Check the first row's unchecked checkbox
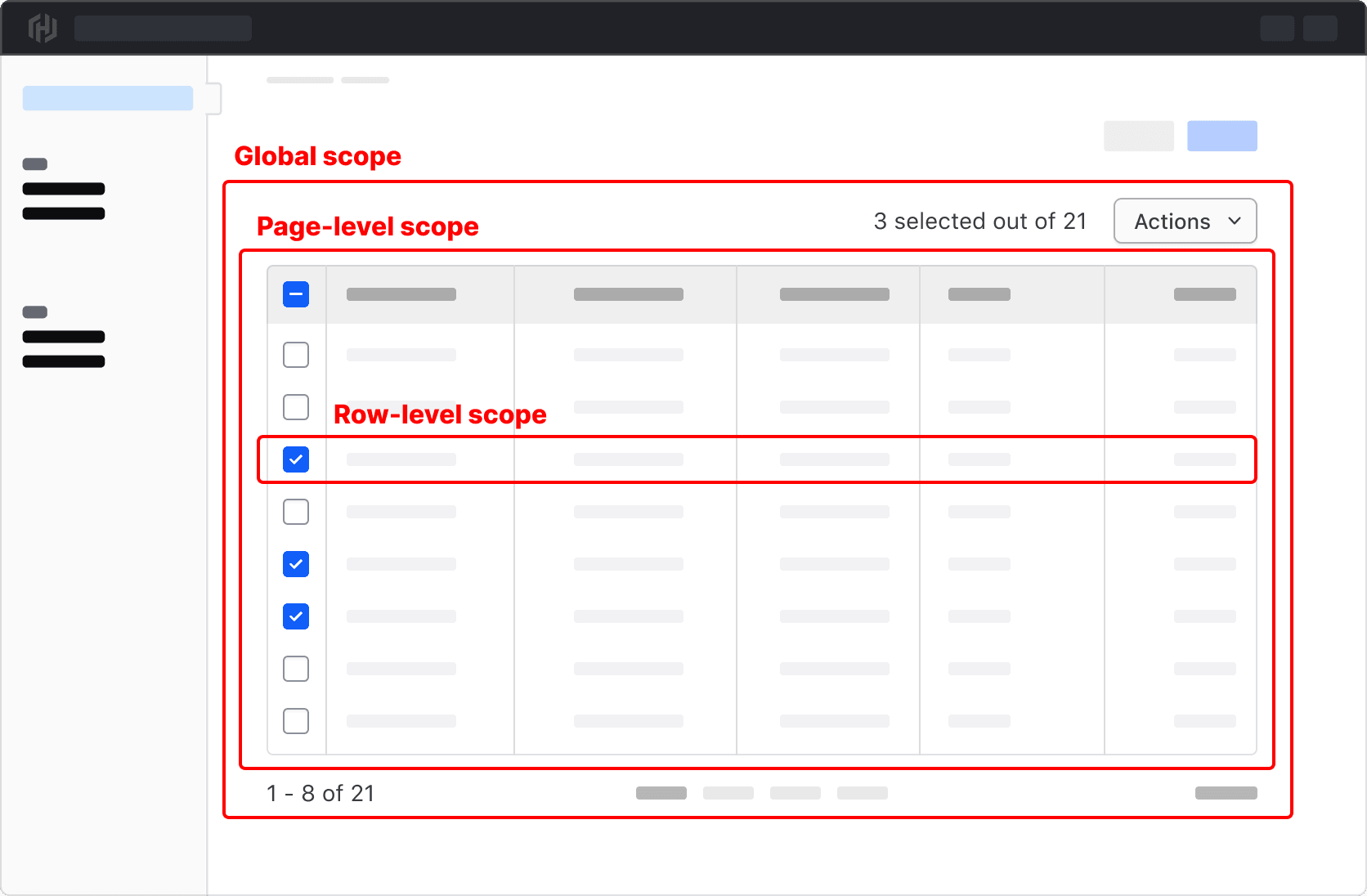This screenshot has width=1367, height=896. point(296,355)
